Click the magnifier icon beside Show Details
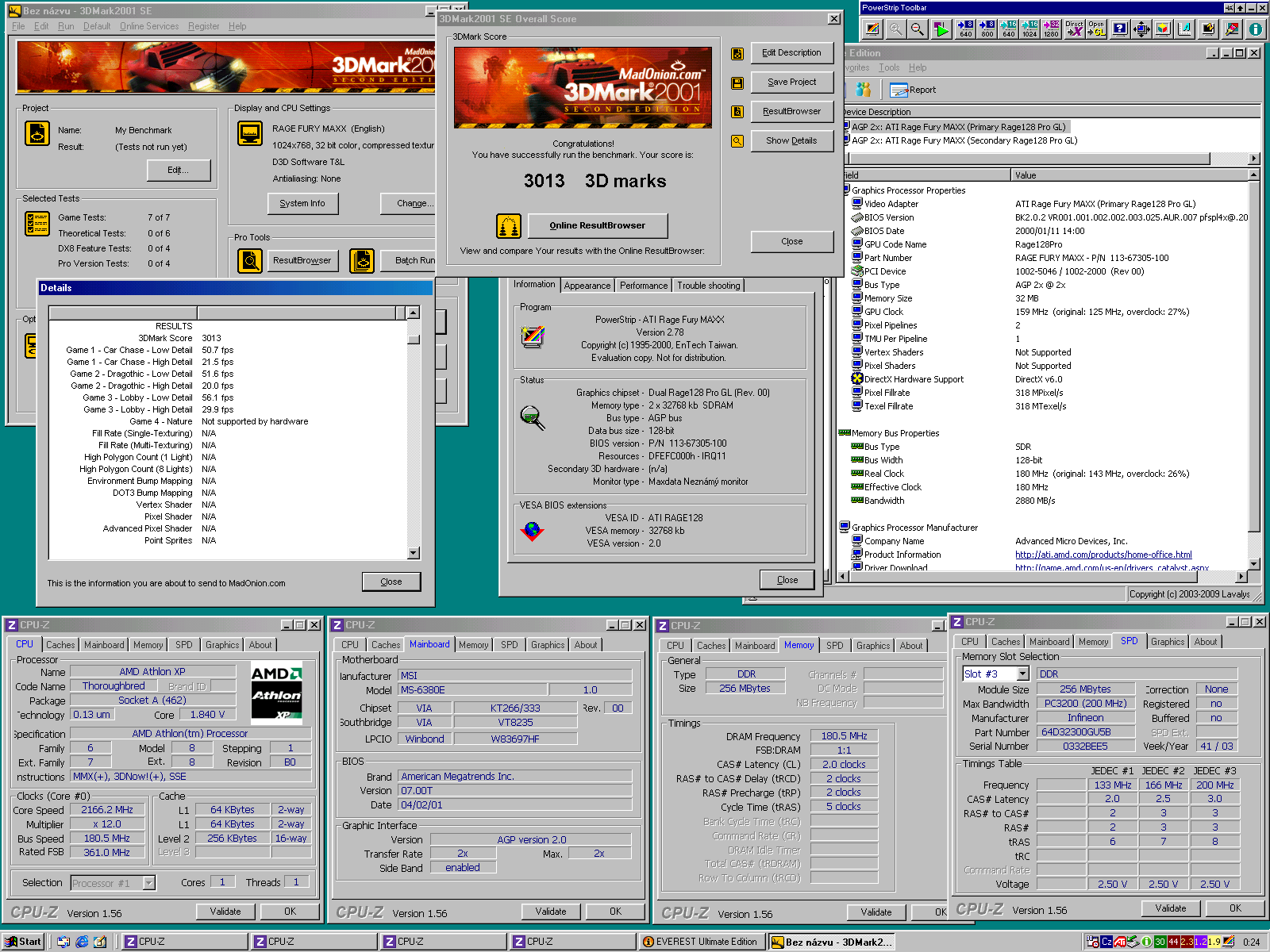The height and width of the screenshot is (952, 1270). [x=737, y=141]
